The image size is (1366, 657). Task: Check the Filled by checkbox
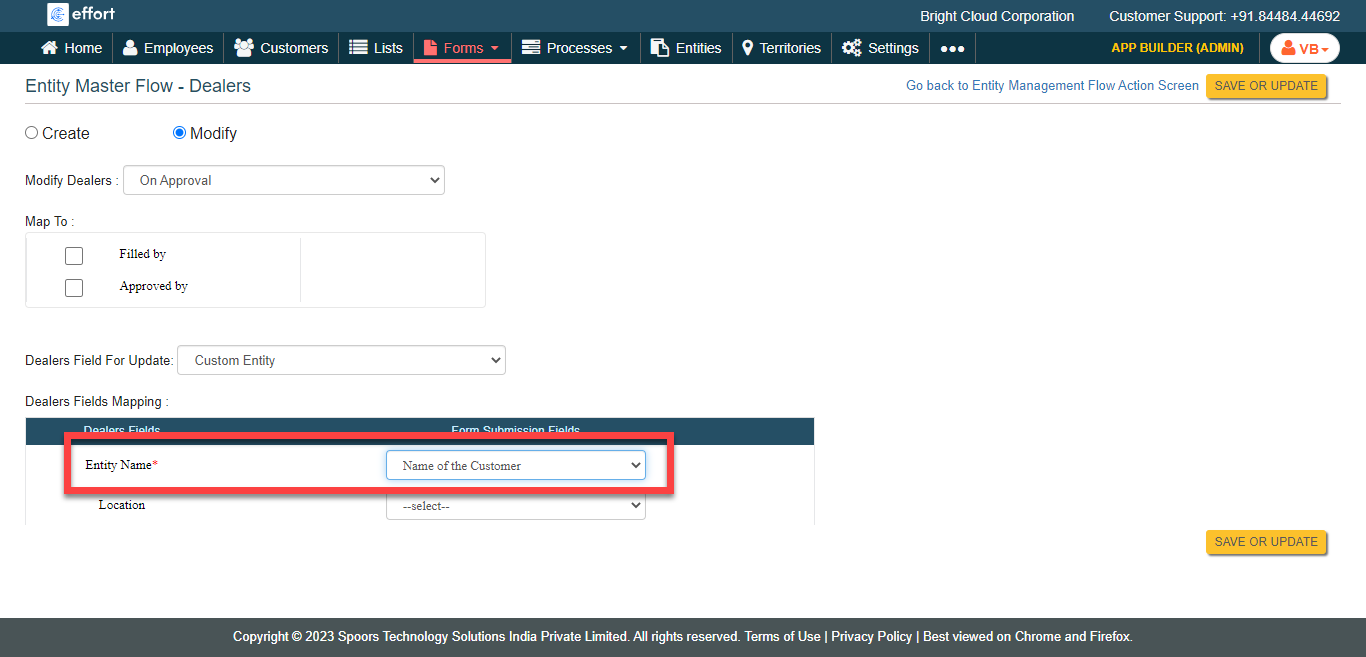tap(74, 256)
